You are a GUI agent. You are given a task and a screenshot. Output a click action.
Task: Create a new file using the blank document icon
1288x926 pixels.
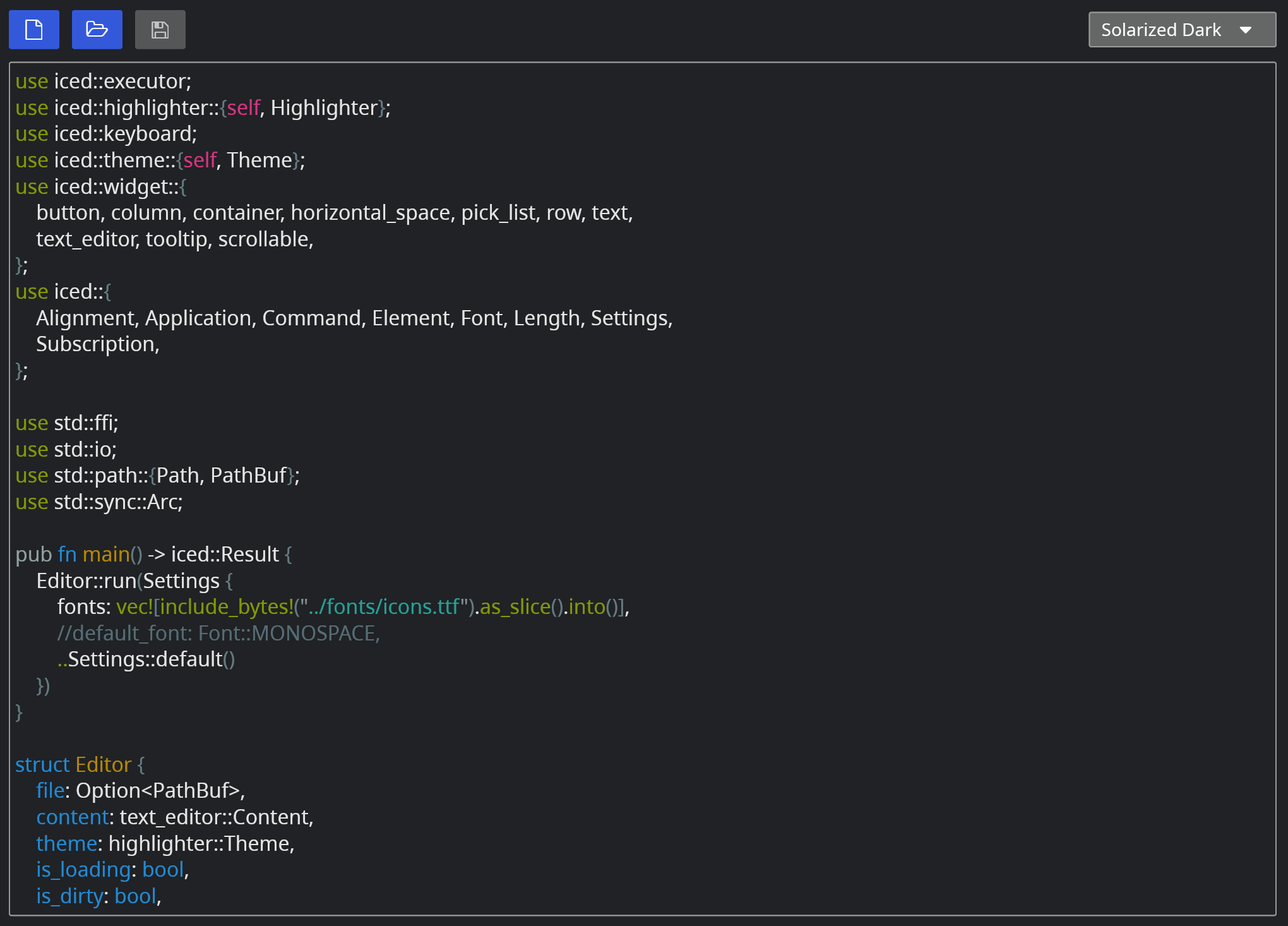(33, 29)
